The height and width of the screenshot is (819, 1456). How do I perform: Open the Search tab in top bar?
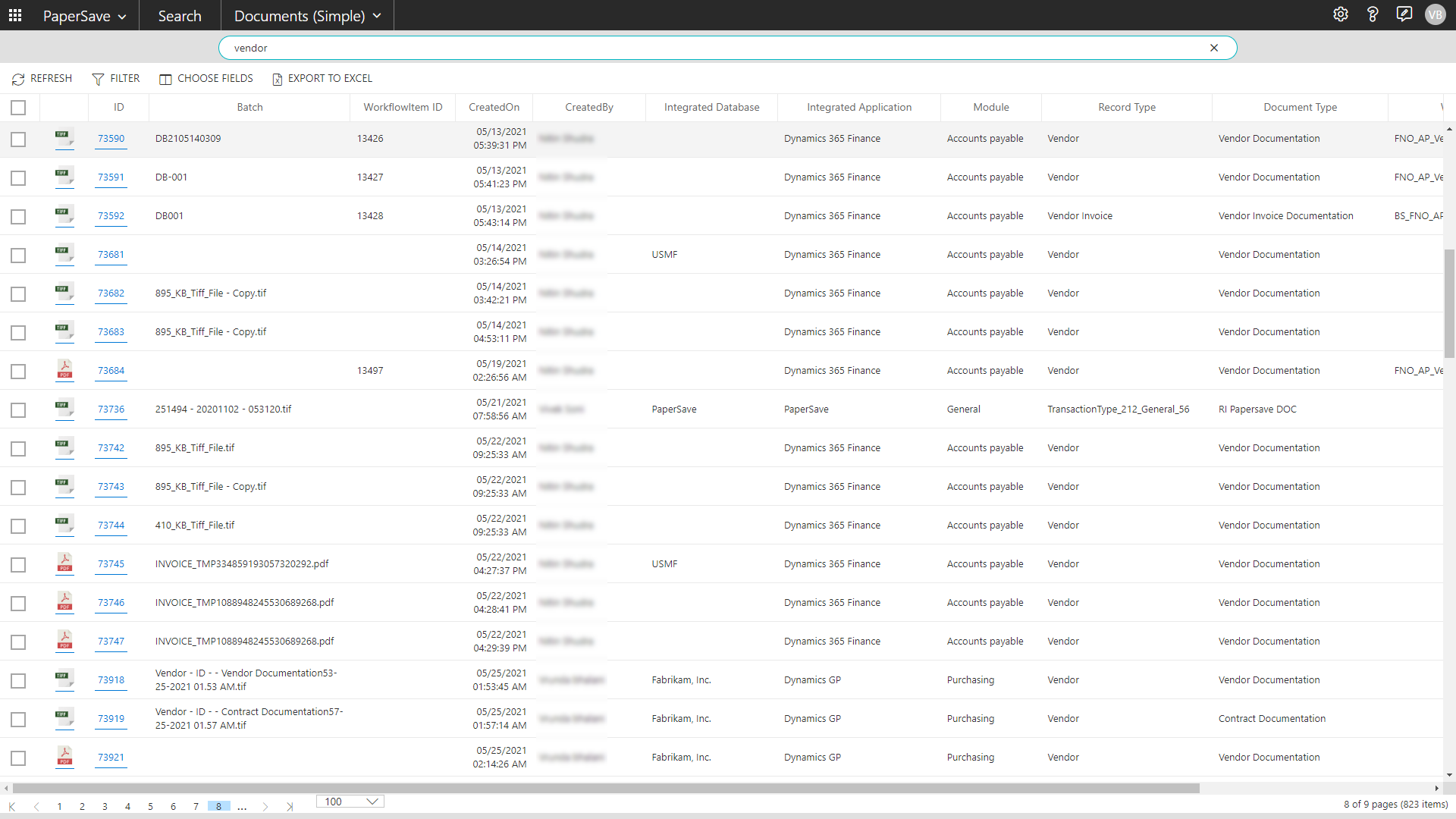pos(180,16)
